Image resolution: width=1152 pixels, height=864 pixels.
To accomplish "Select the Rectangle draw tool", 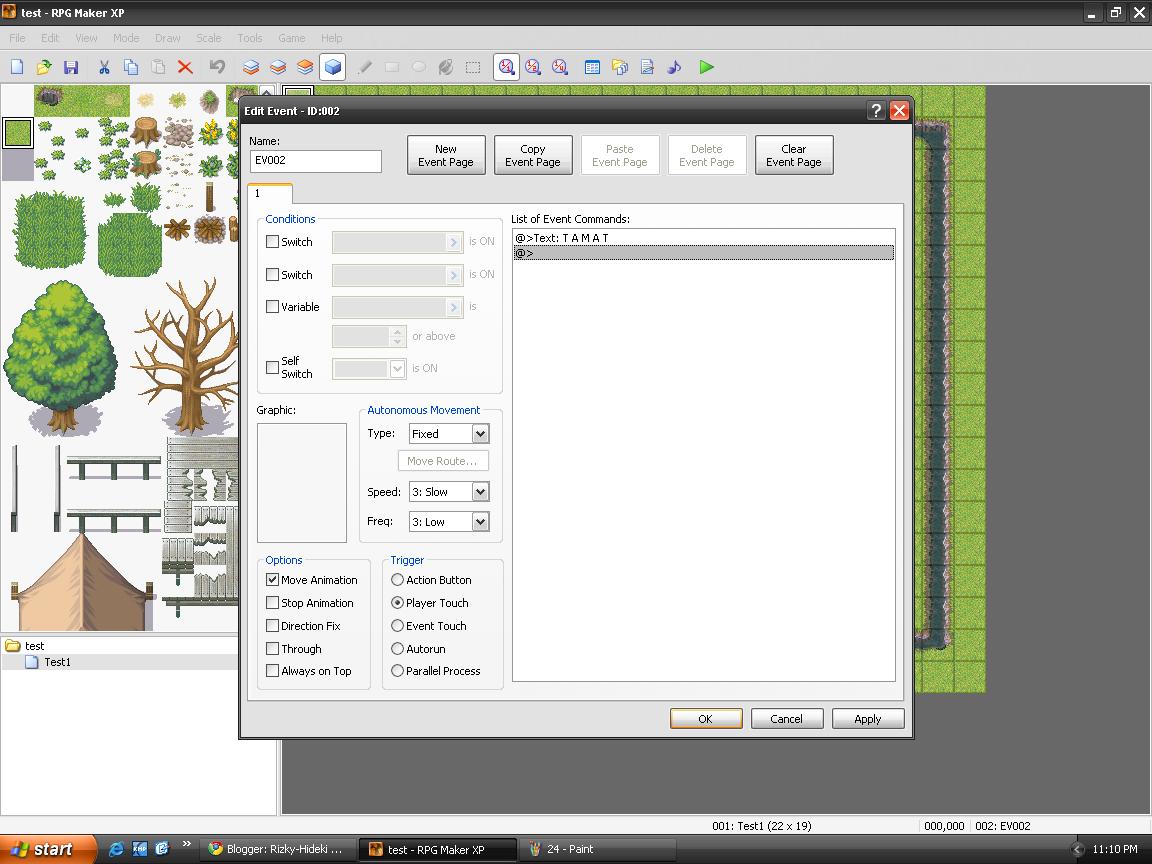I will pos(392,68).
